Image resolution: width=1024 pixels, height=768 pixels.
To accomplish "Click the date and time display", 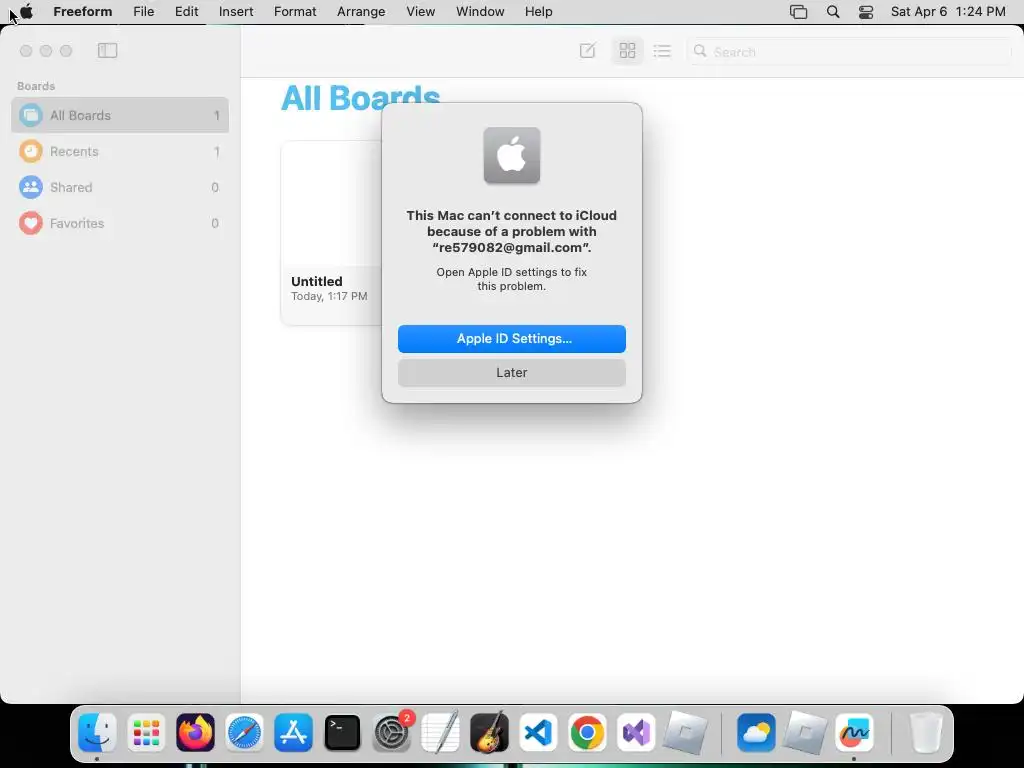I will pyautogui.click(x=948, y=12).
